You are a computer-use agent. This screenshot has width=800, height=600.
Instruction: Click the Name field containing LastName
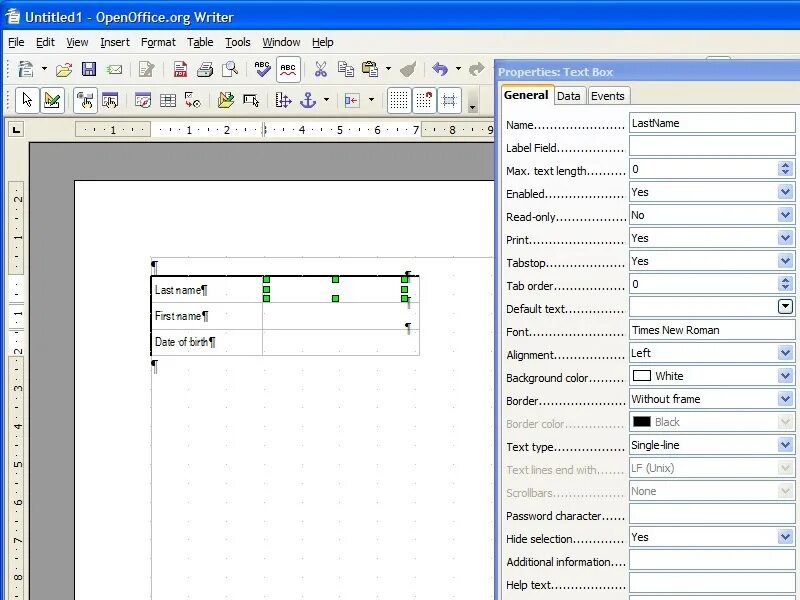coord(712,123)
